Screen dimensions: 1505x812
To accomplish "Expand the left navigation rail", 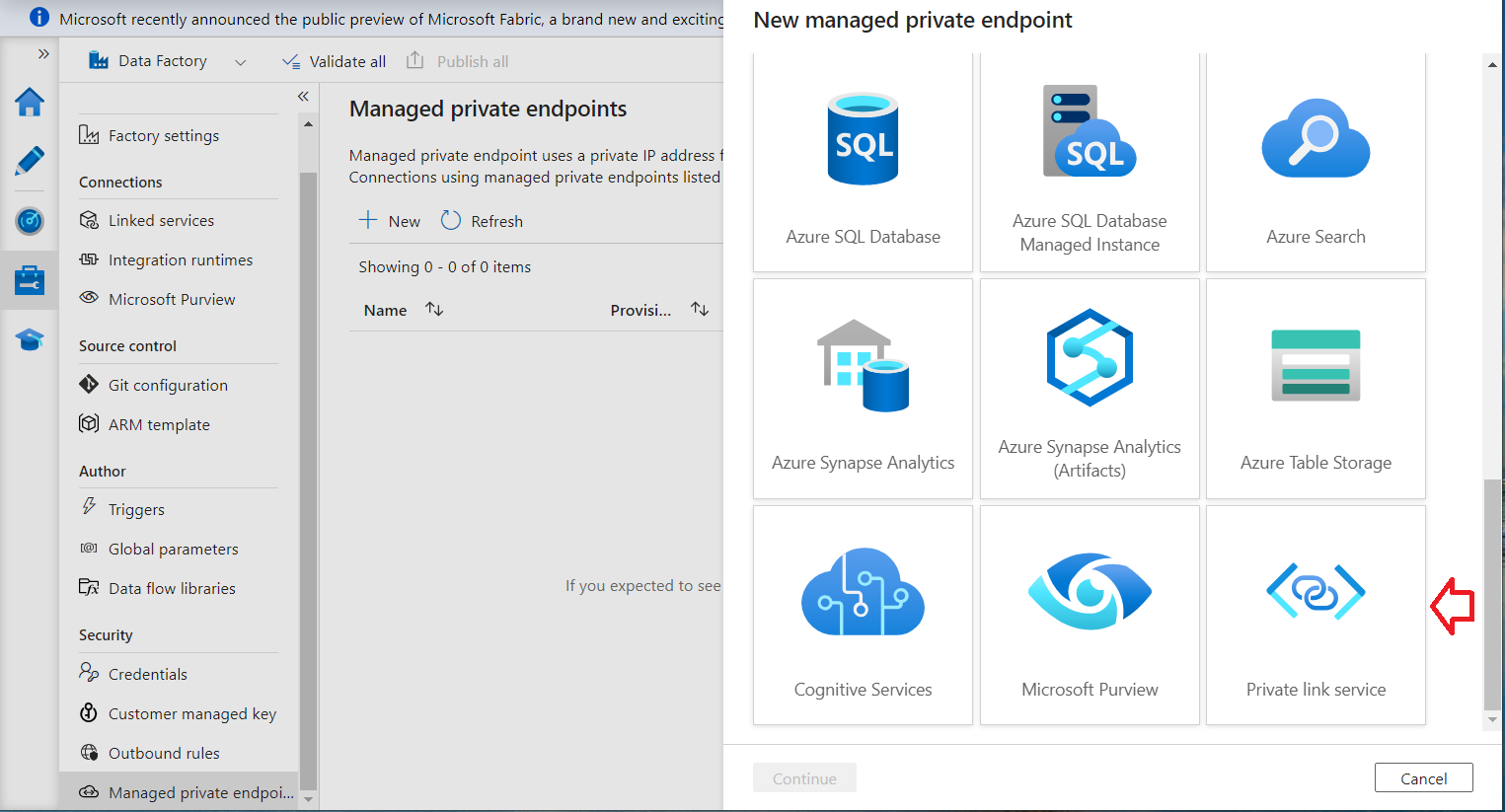I will coord(43,53).
